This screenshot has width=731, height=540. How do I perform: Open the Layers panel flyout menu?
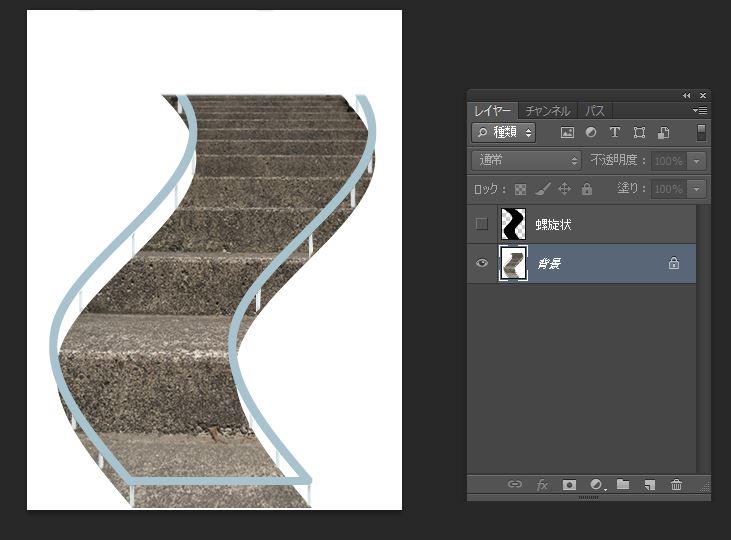[x=702, y=110]
